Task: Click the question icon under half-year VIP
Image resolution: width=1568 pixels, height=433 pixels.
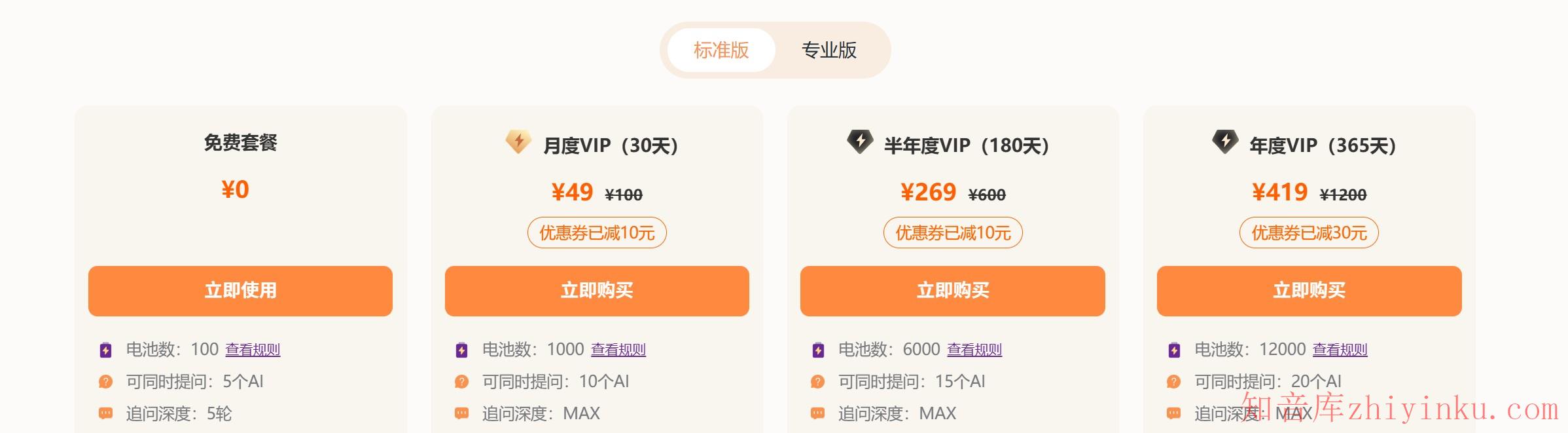Action: pyautogui.click(x=818, y=381)
